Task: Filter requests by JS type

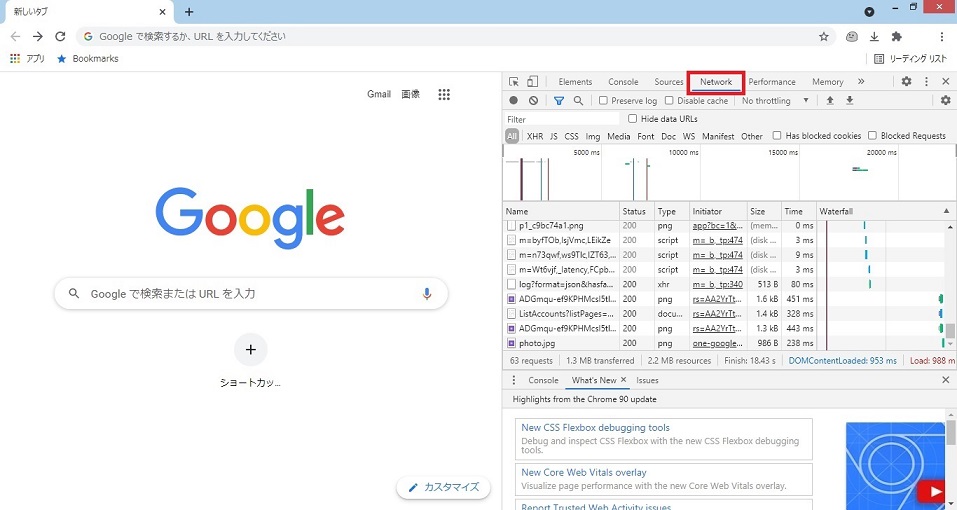Action: [554, 136]
